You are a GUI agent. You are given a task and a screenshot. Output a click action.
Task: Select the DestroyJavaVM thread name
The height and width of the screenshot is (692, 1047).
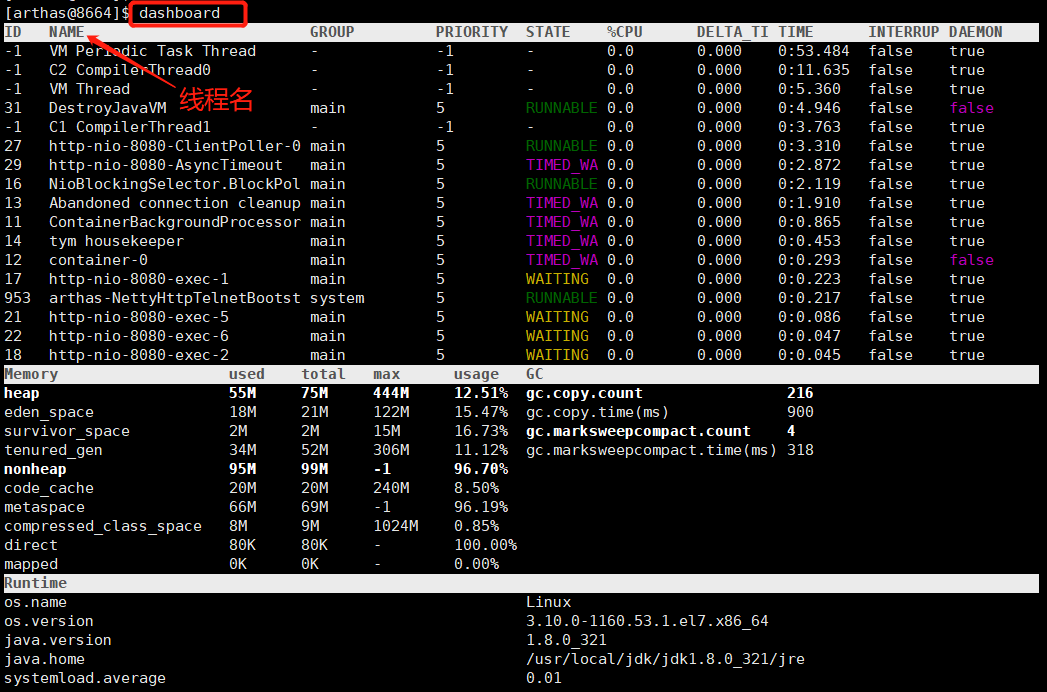[x=108, y=108]
